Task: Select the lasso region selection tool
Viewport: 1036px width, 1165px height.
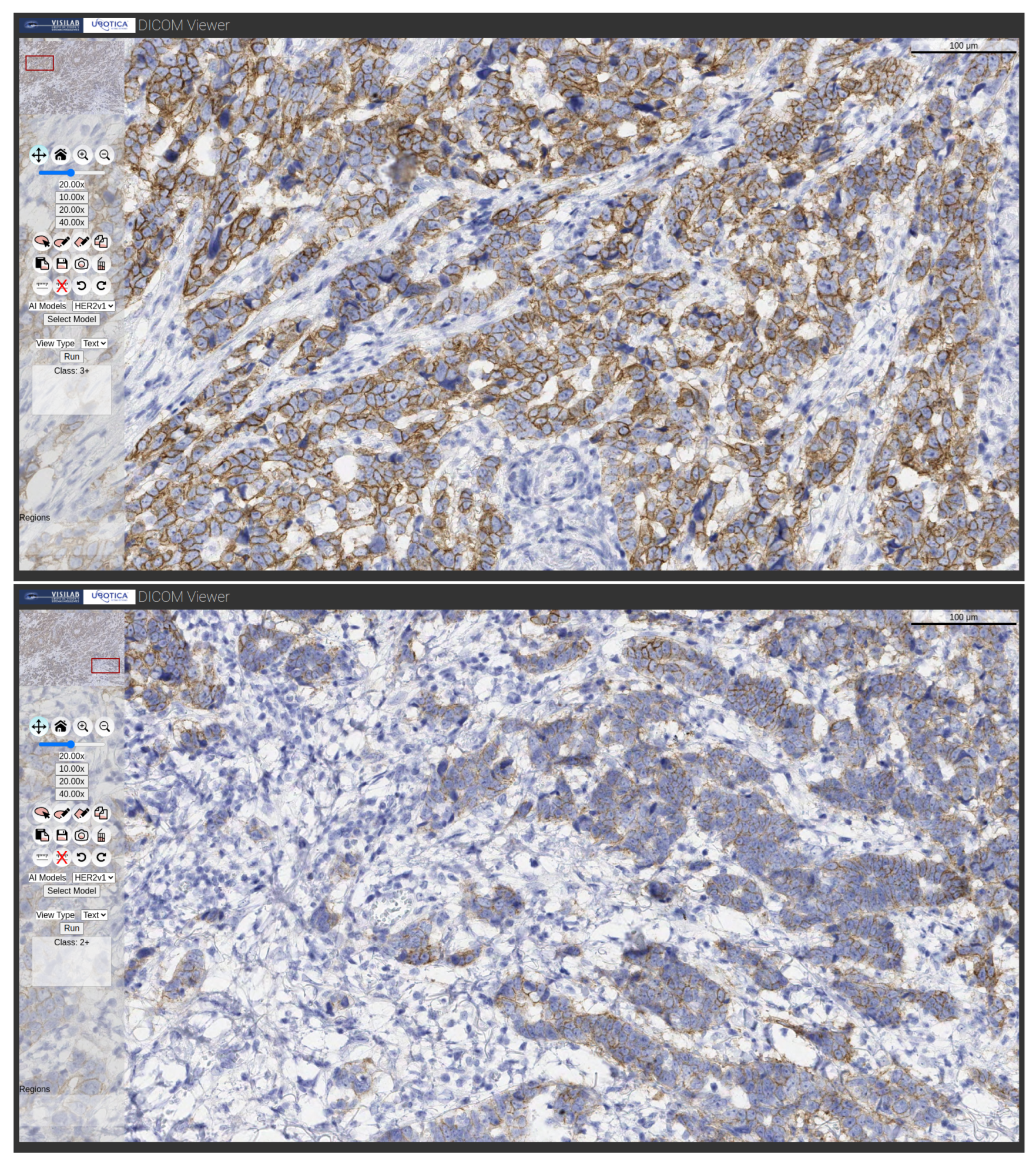Action: pyautogui.click(x=41, y=241)
